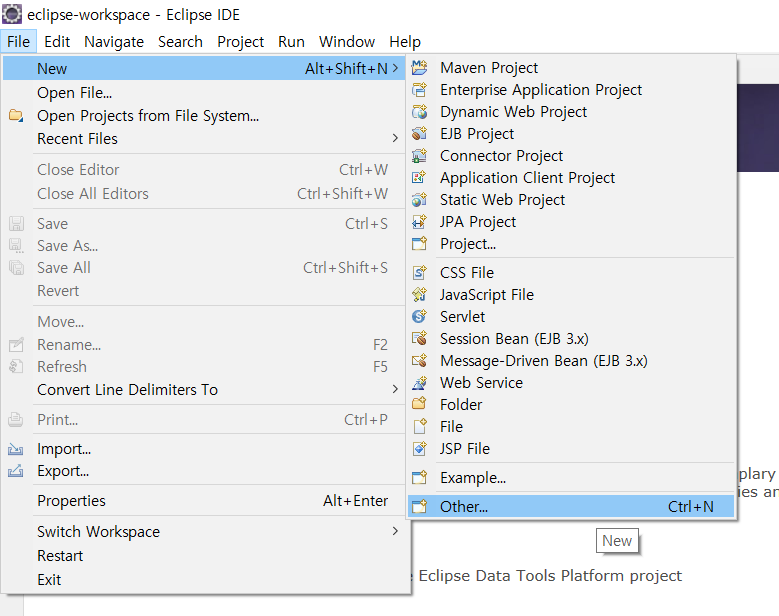Click the Connector Project icon
Screen dimensions: 779x616
click(x=419, y=156)
